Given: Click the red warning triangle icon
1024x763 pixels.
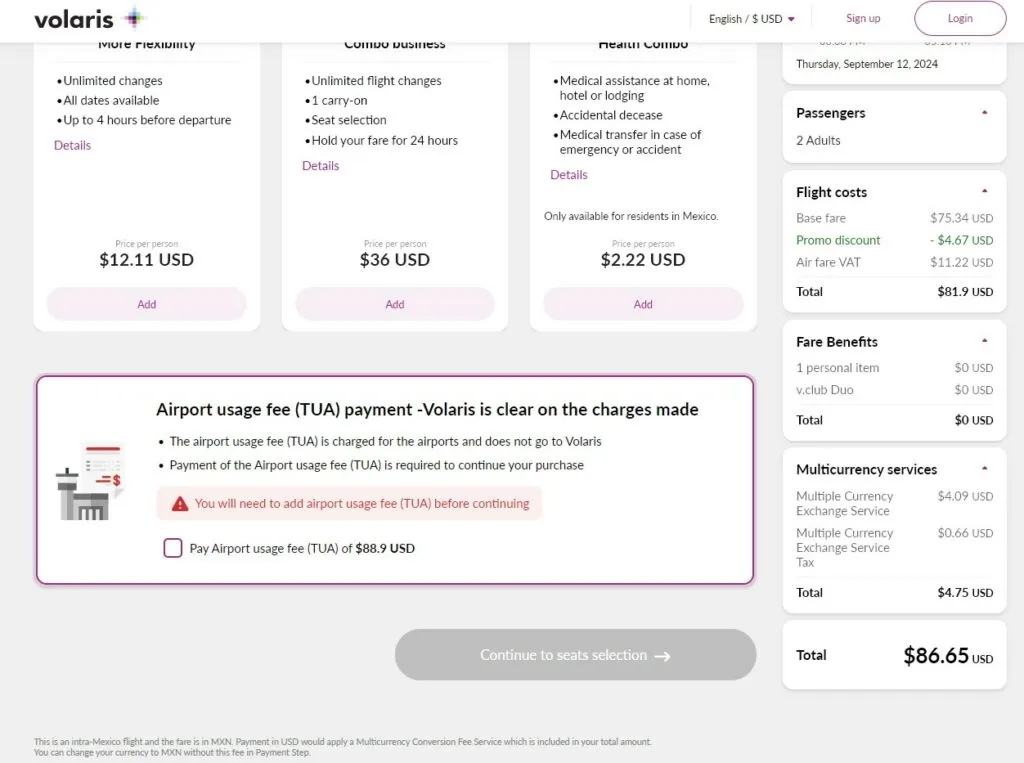Looking at the screenshot, I should pyautogui.click(x=180, y=504).
